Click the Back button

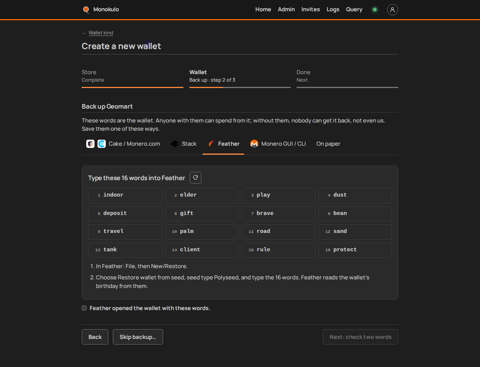[x=95, y=337]
